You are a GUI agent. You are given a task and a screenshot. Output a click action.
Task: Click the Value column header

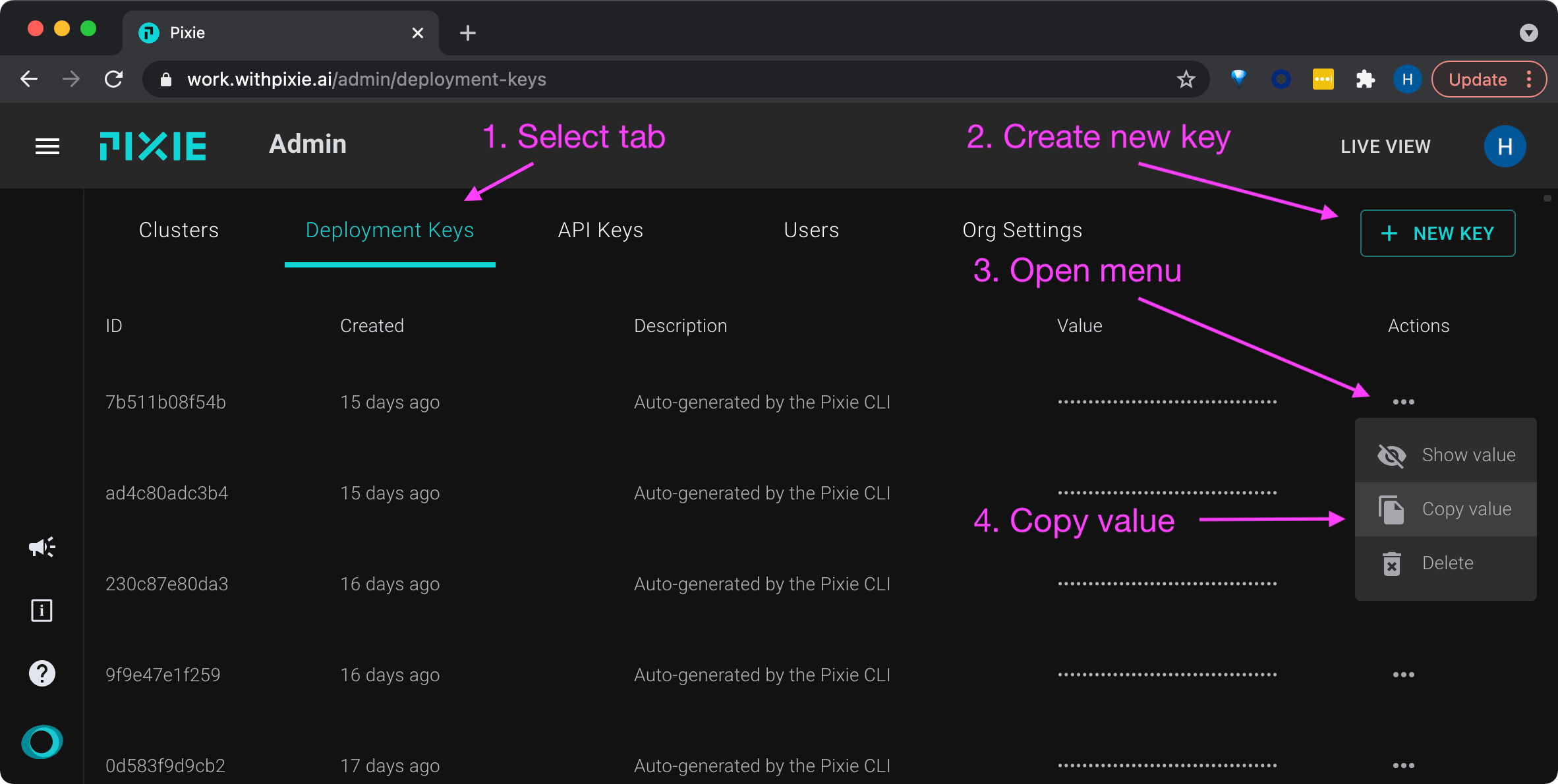[x=1080, y=325]
